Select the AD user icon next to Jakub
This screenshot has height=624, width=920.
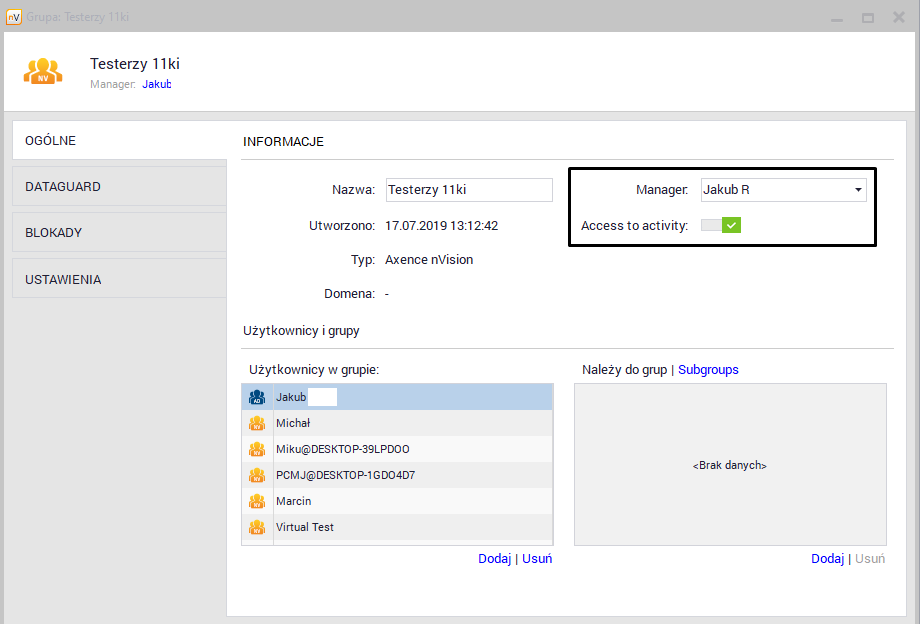point(256,396)
